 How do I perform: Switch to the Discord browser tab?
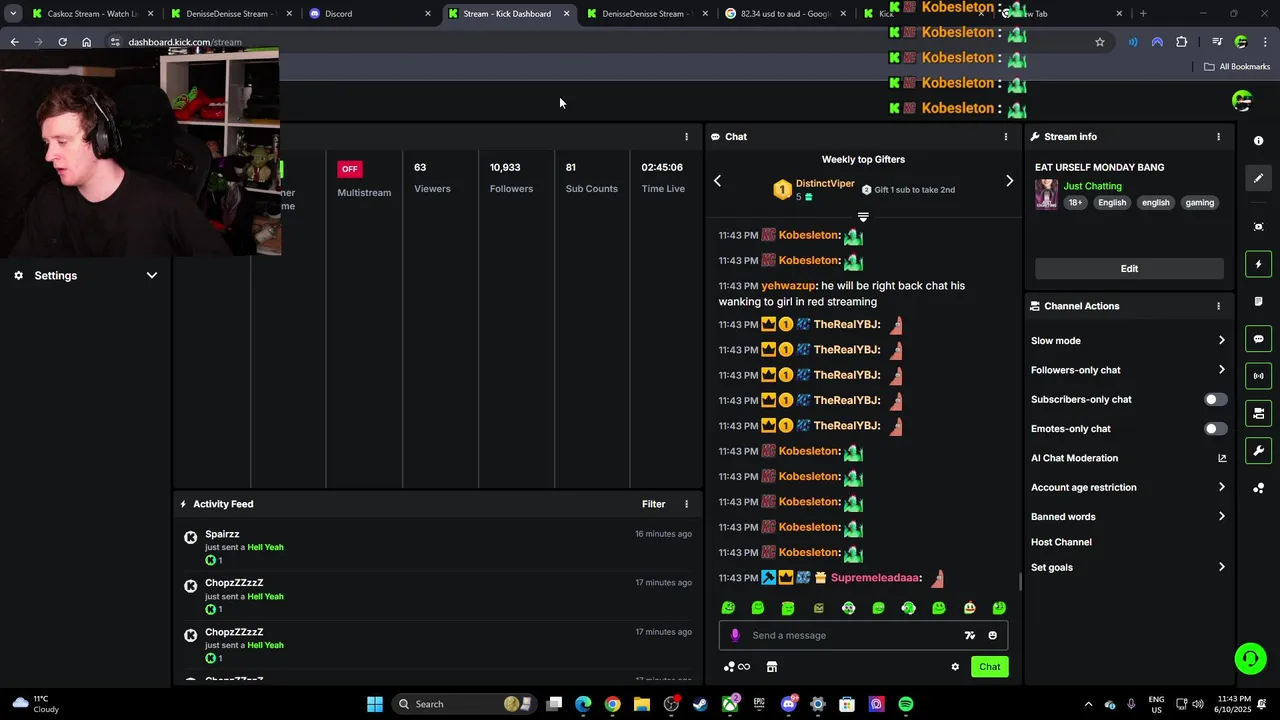tap(370, 14)
